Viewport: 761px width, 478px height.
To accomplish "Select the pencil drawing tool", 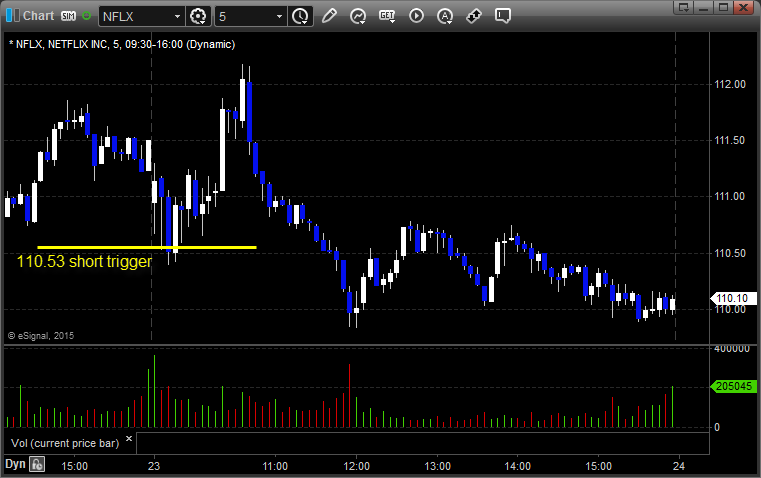I will point(330,16).
